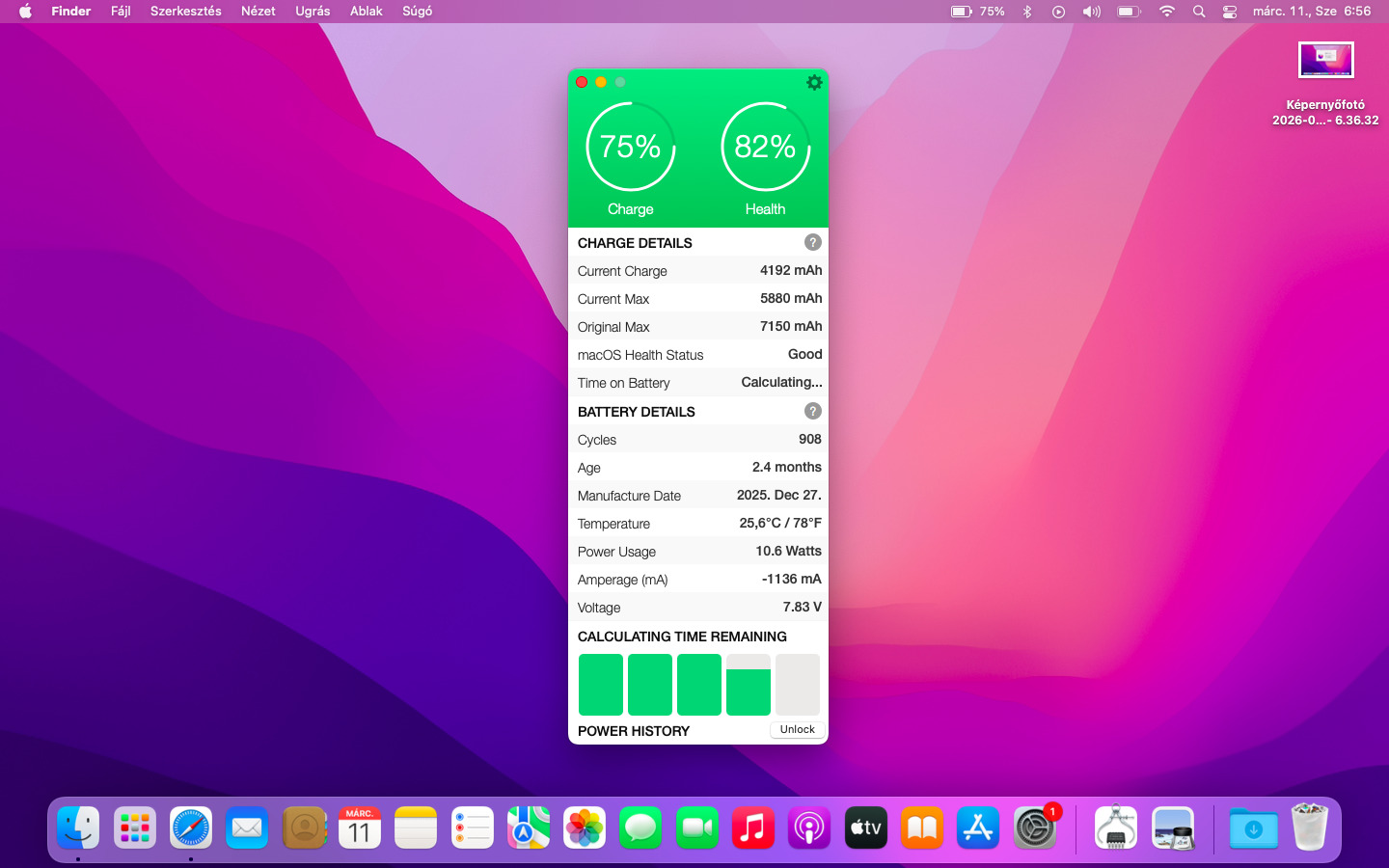The height and width of the screenshot is (868, 1389).
Task: Open the Ablak menu
Action: point(367,12)
